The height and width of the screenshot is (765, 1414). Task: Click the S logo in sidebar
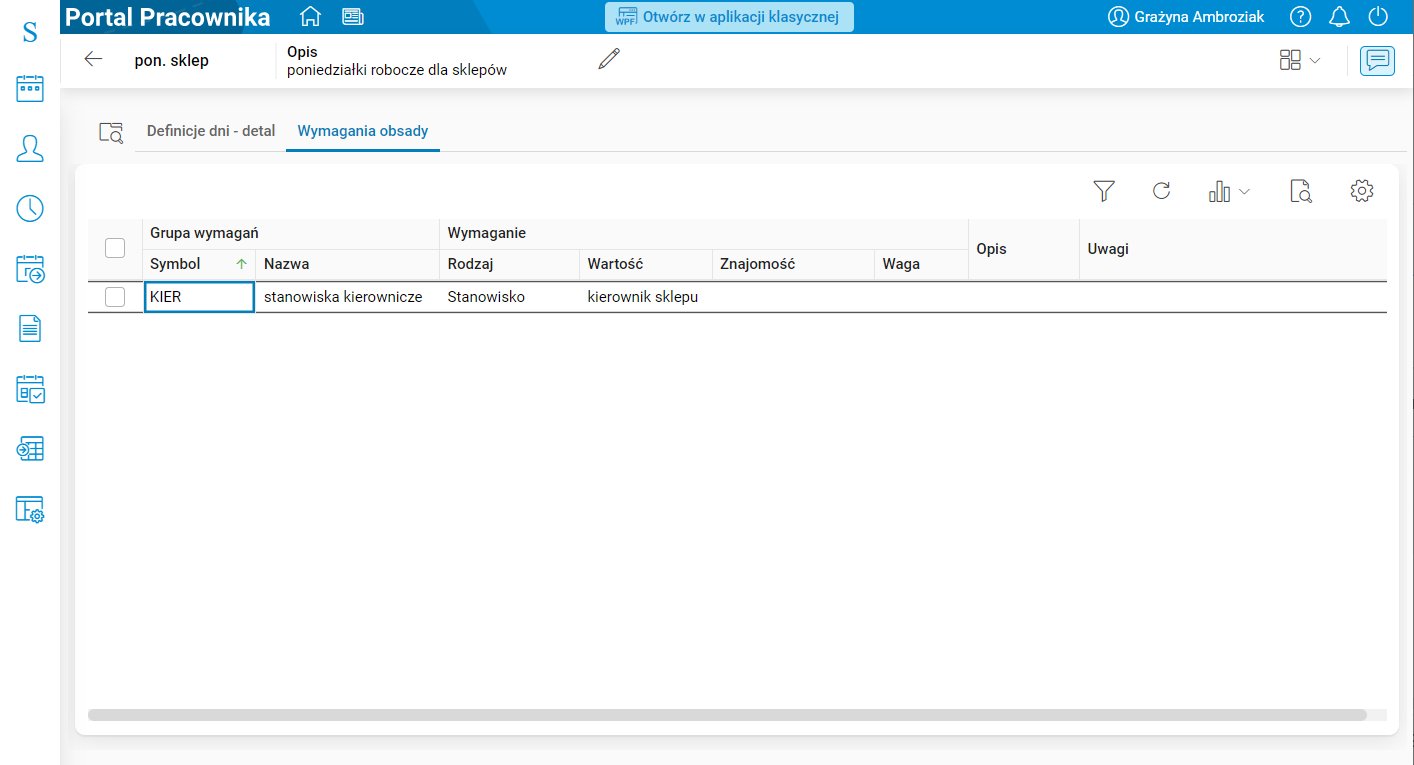coord(30,32)
